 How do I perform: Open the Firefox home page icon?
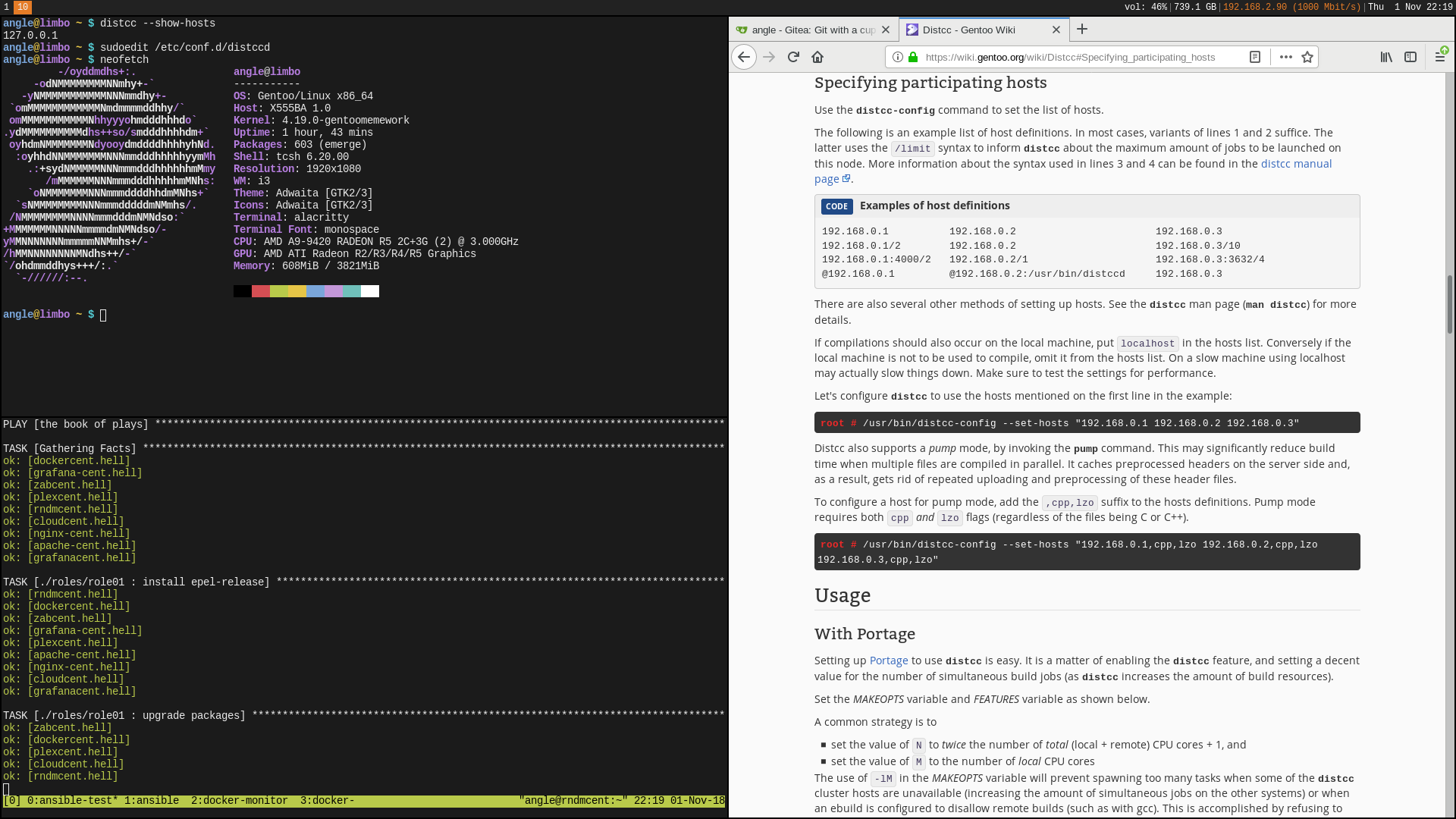click(817, 57)
